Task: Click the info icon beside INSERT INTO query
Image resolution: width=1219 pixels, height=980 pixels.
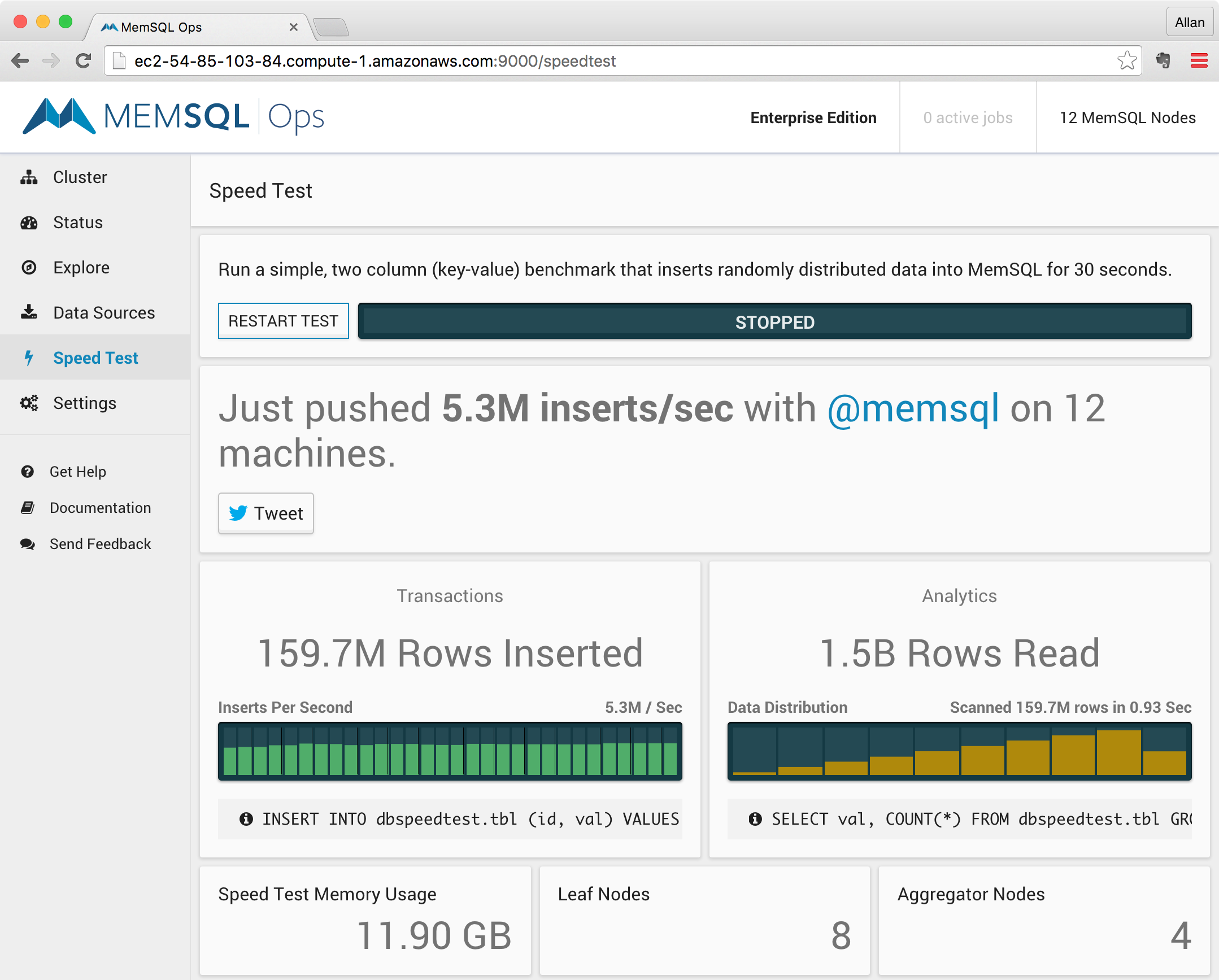Action: click(246, 818)
